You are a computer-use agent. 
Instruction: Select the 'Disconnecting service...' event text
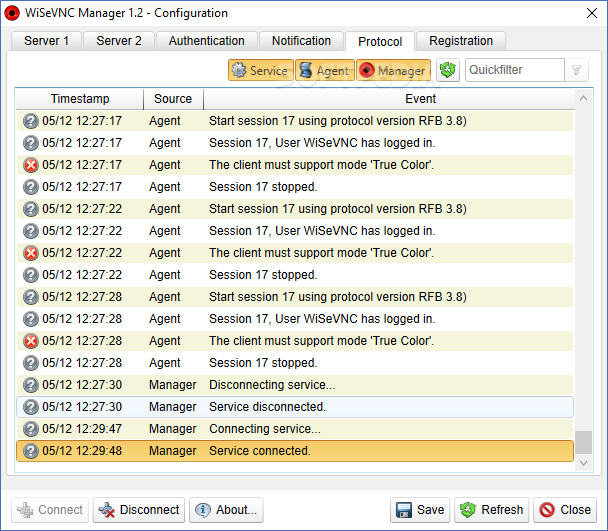point(272,385)
